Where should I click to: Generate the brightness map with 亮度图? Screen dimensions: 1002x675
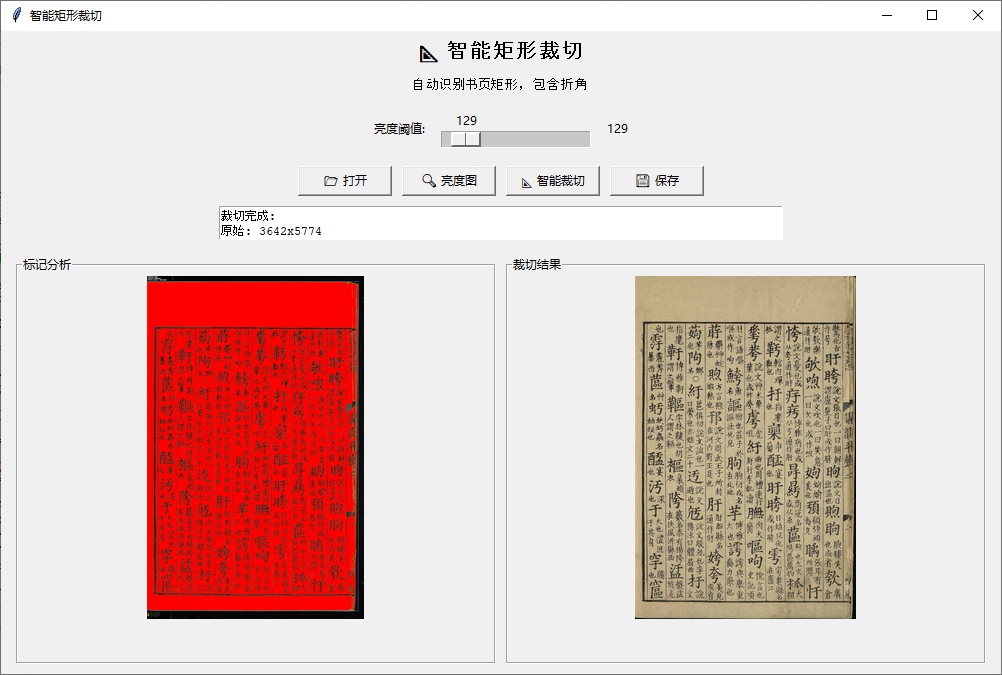click(x=448, y=180)
